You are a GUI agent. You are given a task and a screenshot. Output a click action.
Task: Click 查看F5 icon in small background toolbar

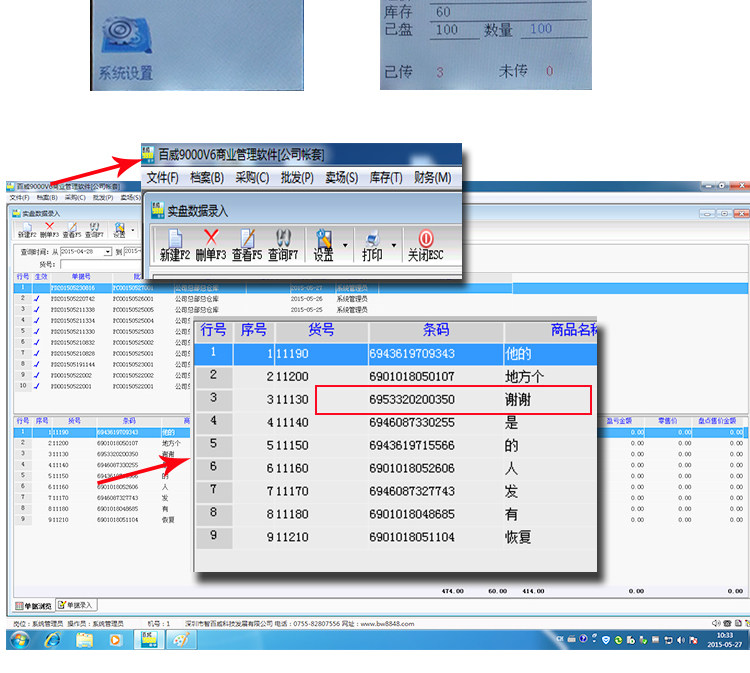(72, 227)
